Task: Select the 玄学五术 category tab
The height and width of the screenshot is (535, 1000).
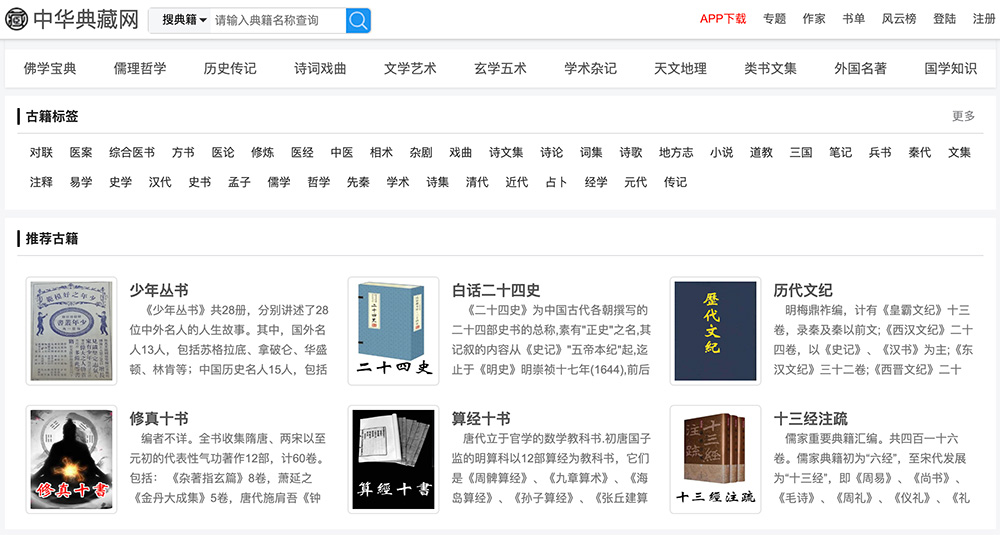Action: 500,68
